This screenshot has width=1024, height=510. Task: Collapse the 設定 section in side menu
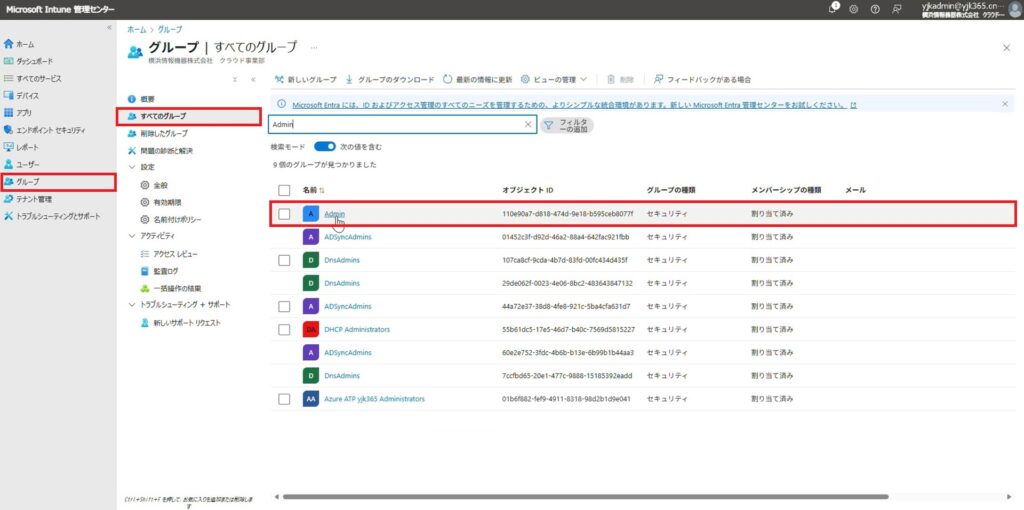[x=132, y=167]
